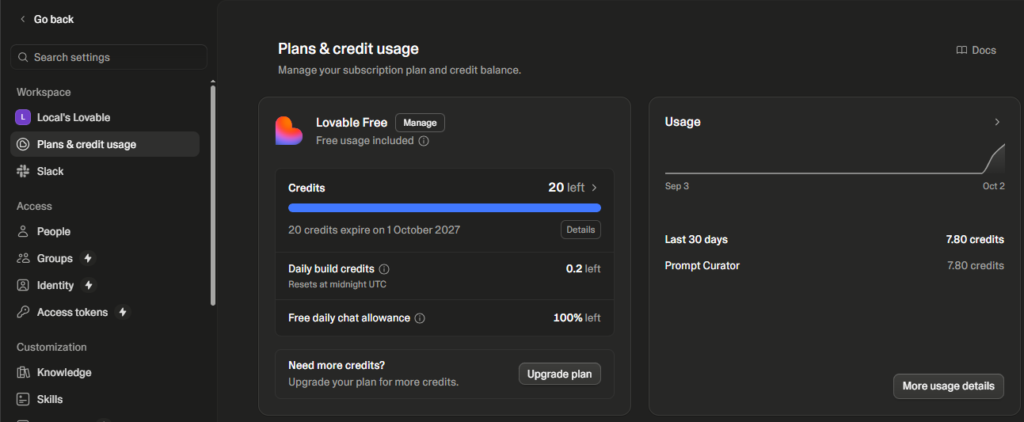Click info icon beside Daily build credits
This screenshot has height=422, width=1024.
point(384,269)
